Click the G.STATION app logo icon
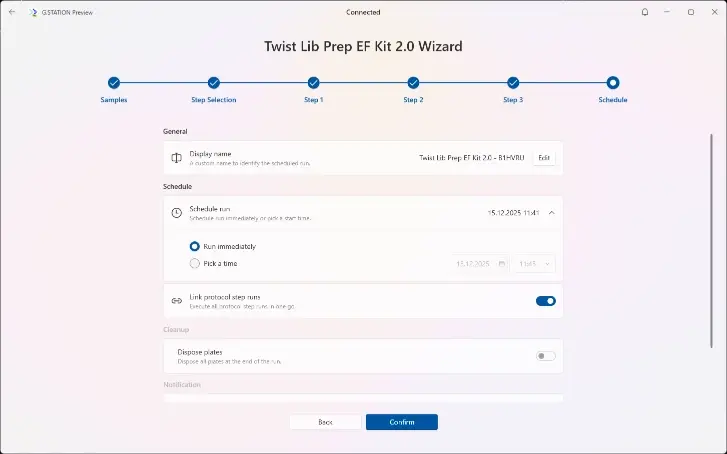This screenshot has width=727, height=454. coord(33,13)
